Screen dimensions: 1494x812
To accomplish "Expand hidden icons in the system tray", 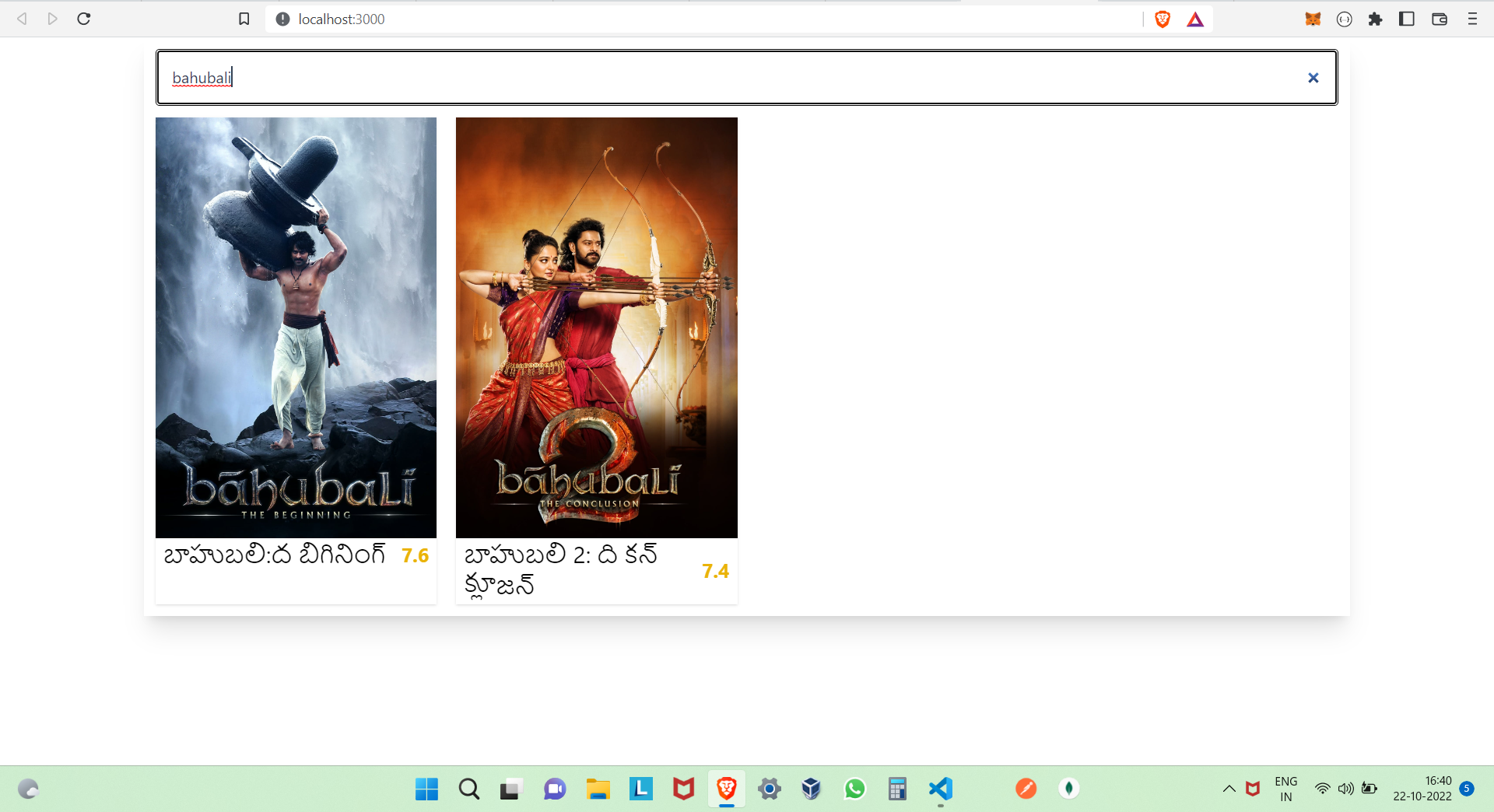I will (x=1229, y=789).
